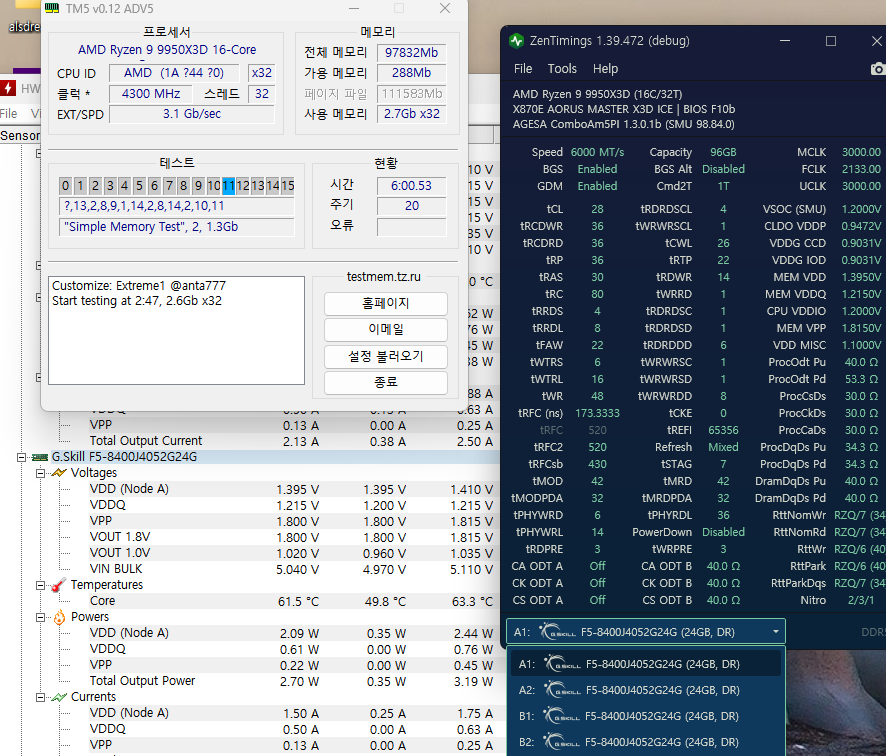Click the tCL value 28 in ZenTimings

coord(597,209)
